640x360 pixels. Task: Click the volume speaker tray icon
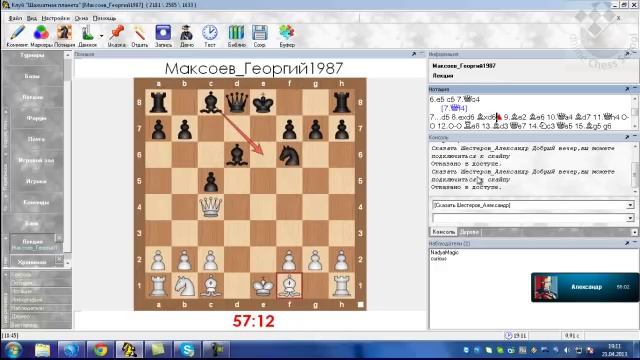pyautogui.click(x=567, y=350)
